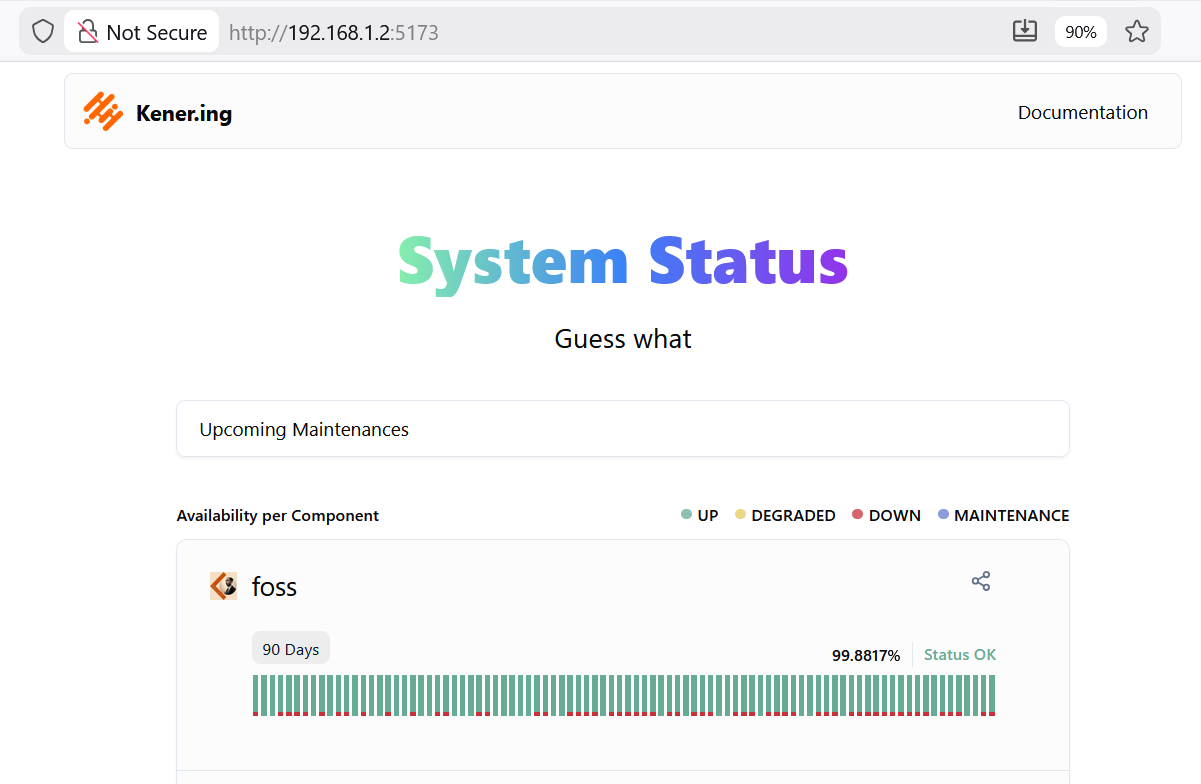Viewport: 1201px width, 784px height.
Task: Open the 90% zoom control
Action: (x=1080, y=30)
